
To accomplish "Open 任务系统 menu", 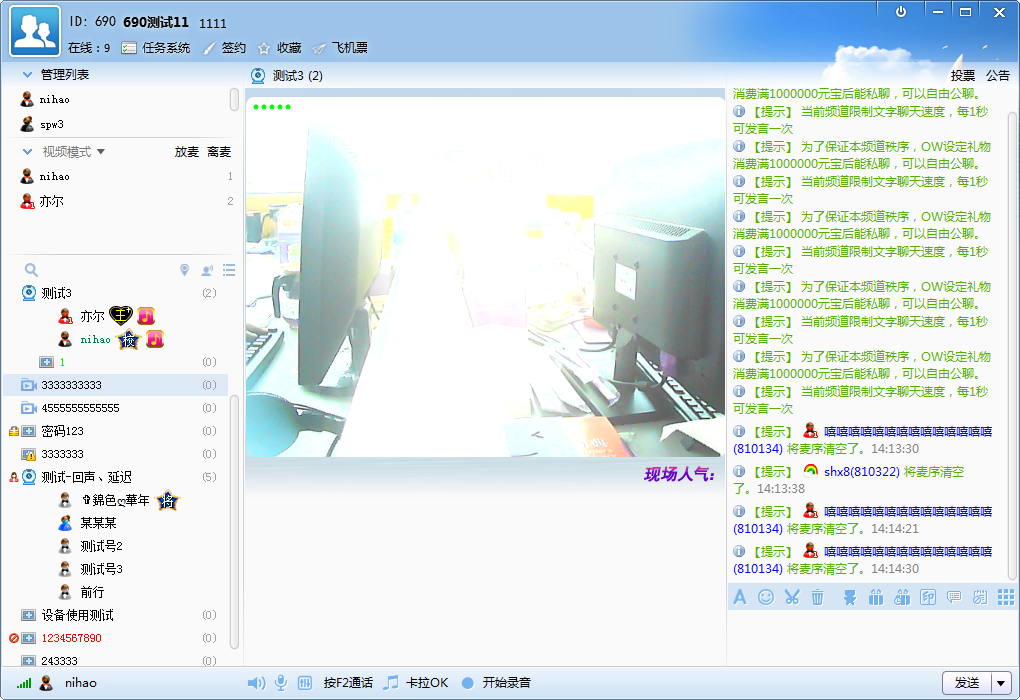I will [x=156, y=47].
